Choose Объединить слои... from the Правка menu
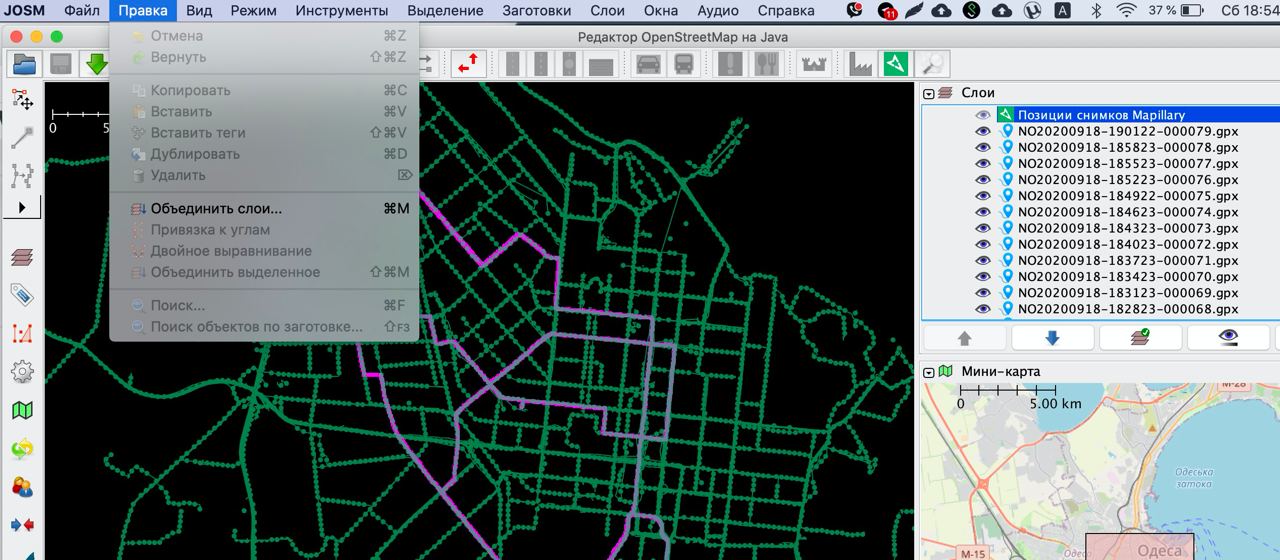1280x560 pixels. [x=264, y=209]
